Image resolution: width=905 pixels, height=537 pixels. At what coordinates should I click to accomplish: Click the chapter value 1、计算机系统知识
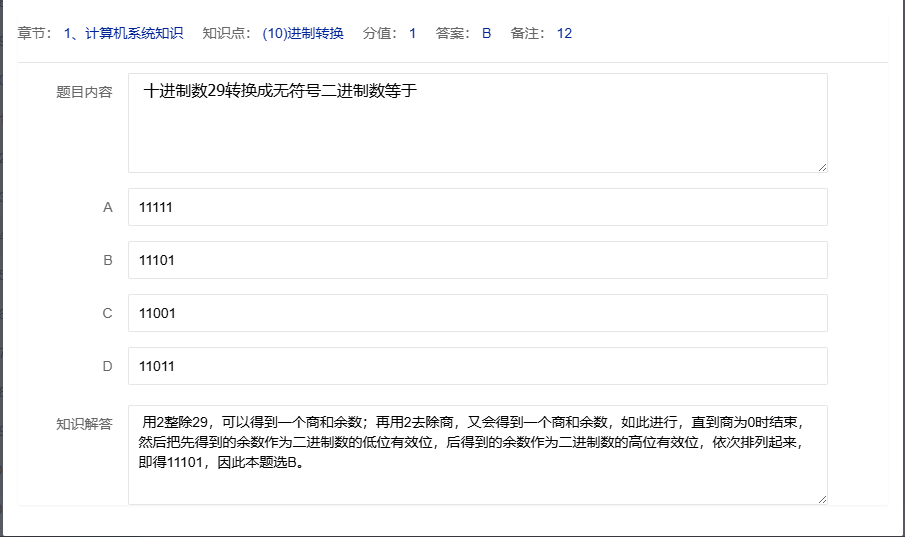pyautogui.click(x=123, y=33)
